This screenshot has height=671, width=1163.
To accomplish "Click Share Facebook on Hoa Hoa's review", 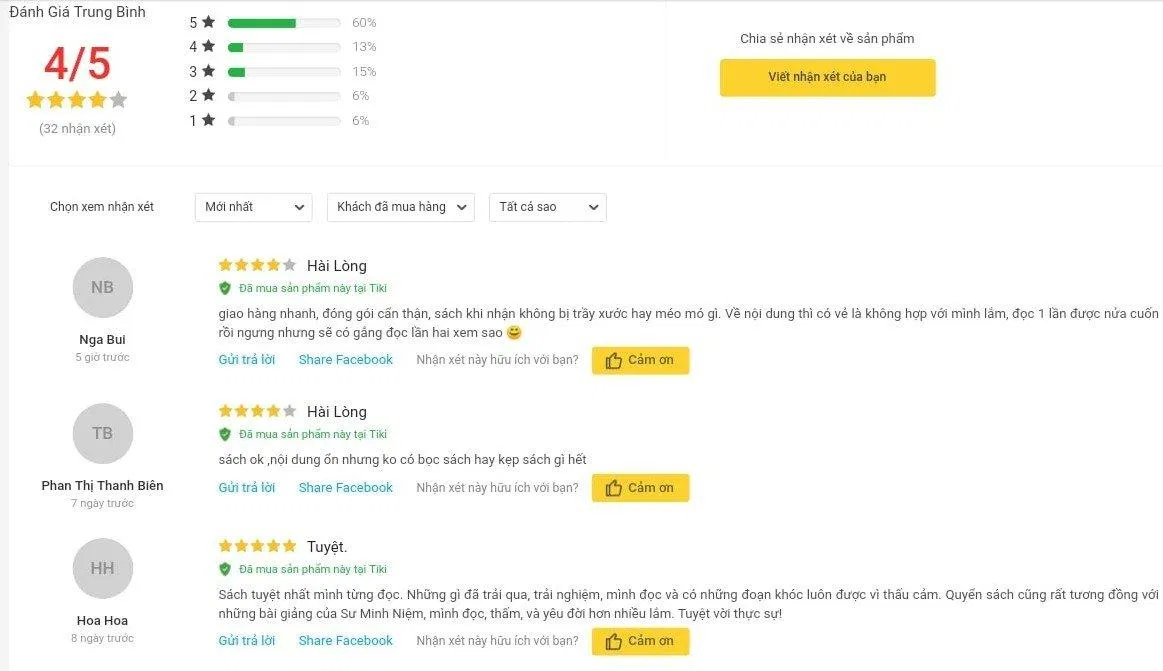I will click(x=345, y=641).
